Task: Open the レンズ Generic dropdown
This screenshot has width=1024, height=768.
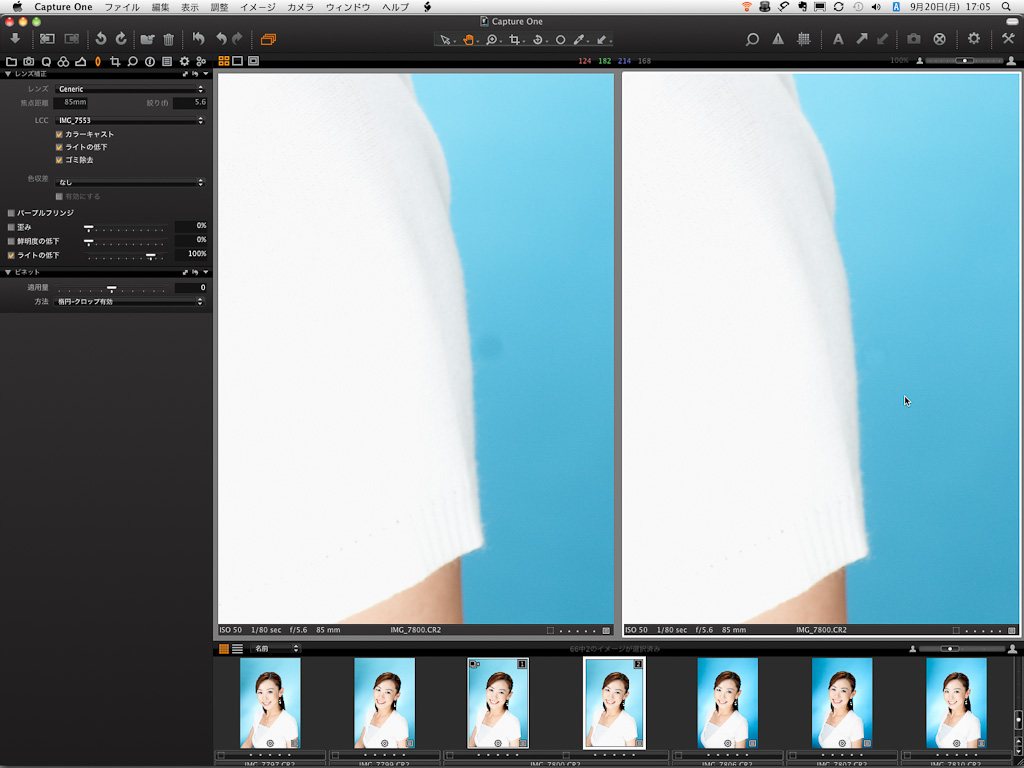Action: (x=130, y=89)
